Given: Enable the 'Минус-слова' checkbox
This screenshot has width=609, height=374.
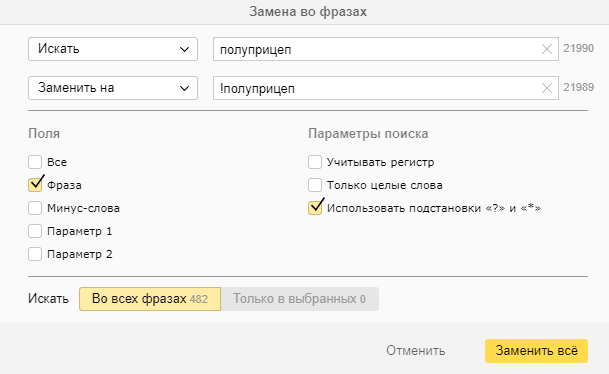Looking at the screenshot, I should tap(35, 208).
